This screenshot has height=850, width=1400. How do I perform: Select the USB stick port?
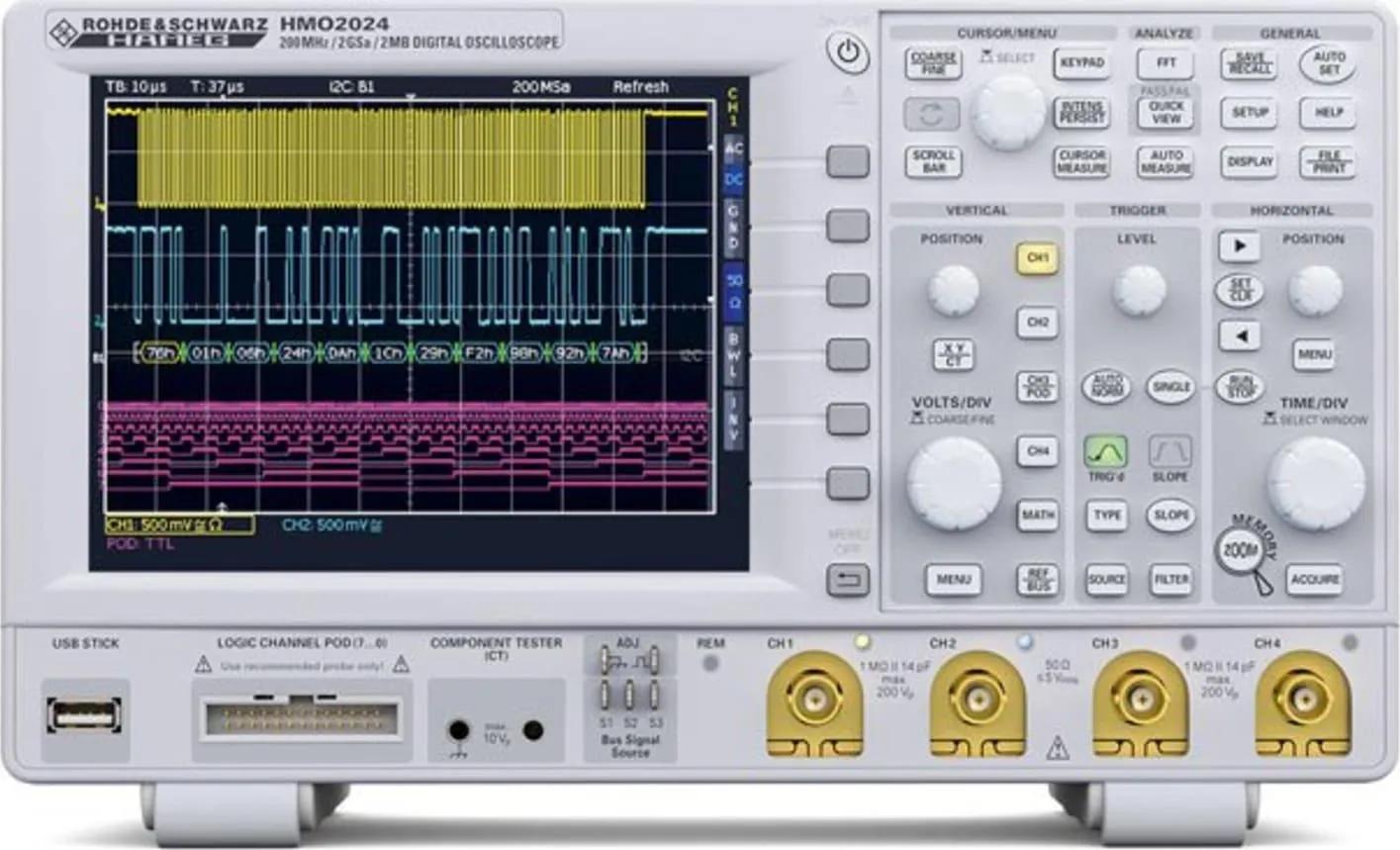pyautogui.click(x=85, y=714)
